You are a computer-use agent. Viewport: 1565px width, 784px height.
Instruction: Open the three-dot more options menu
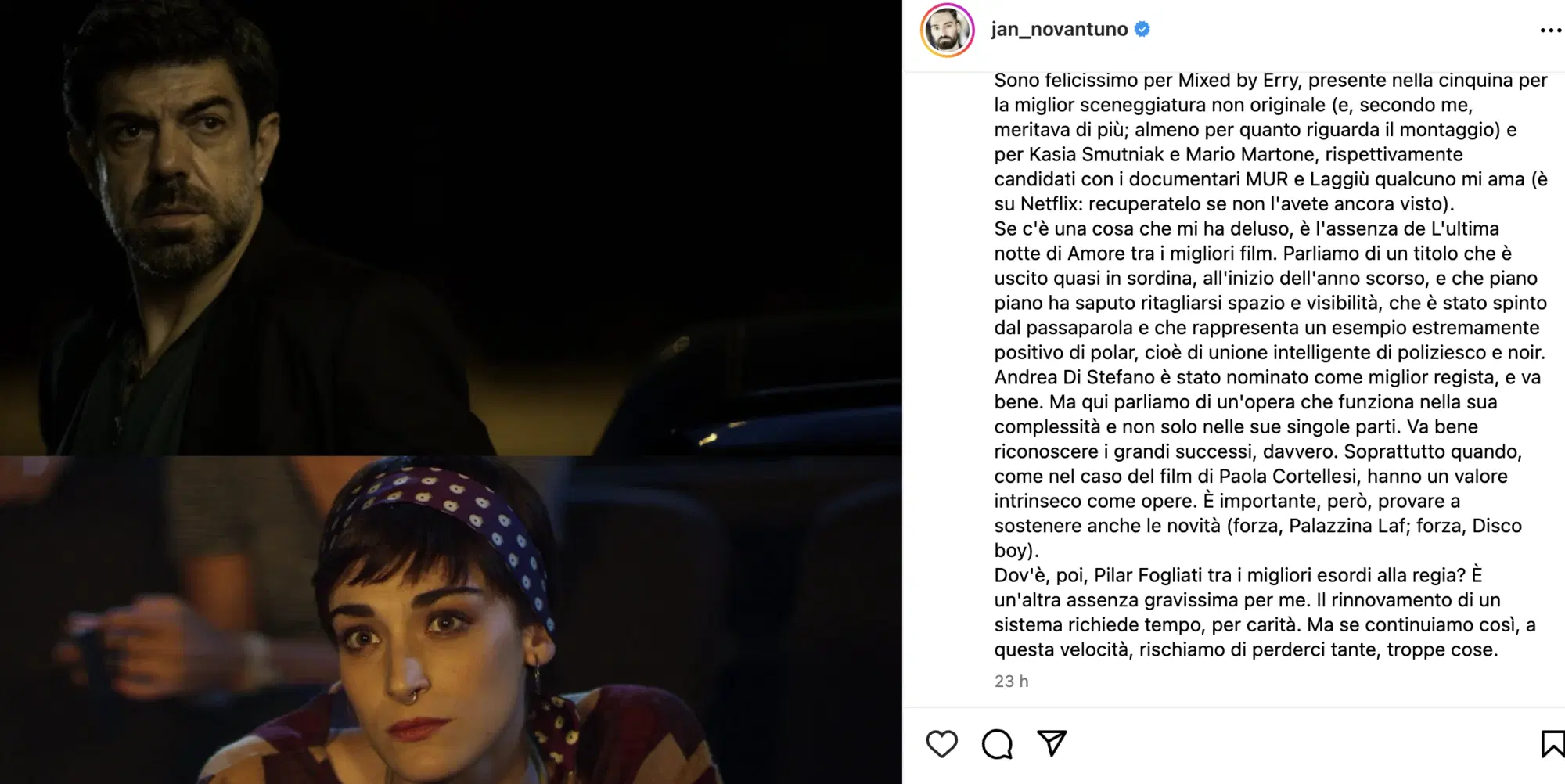coord(1550,30)
